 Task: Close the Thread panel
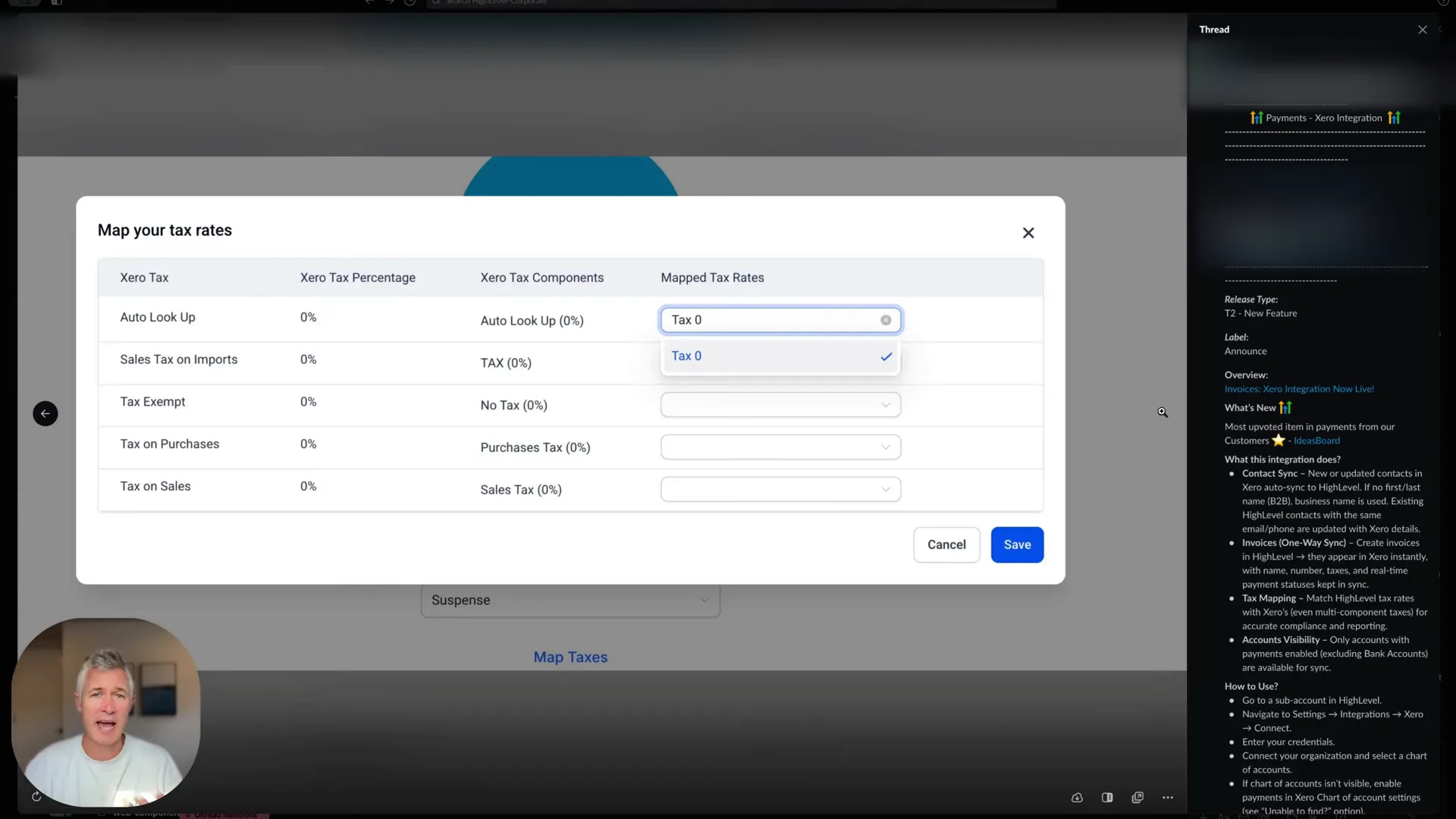1423,30
